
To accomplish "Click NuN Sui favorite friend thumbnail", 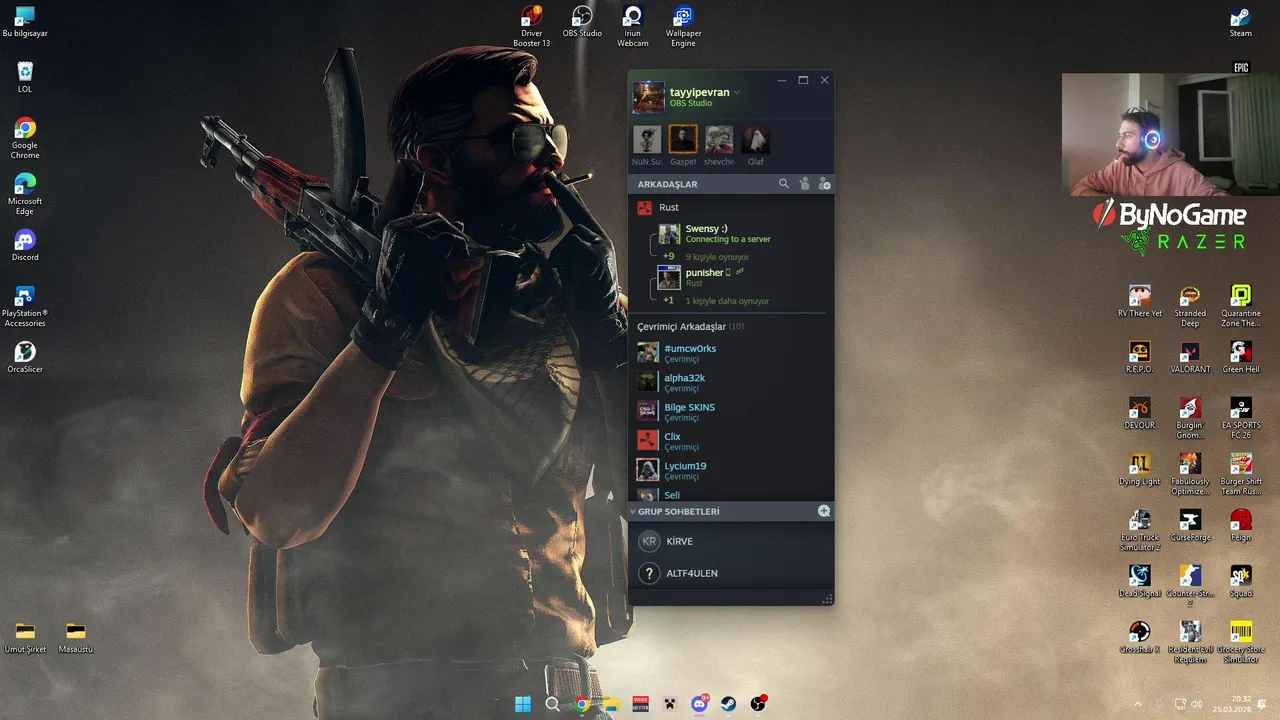I will [647, 139].
